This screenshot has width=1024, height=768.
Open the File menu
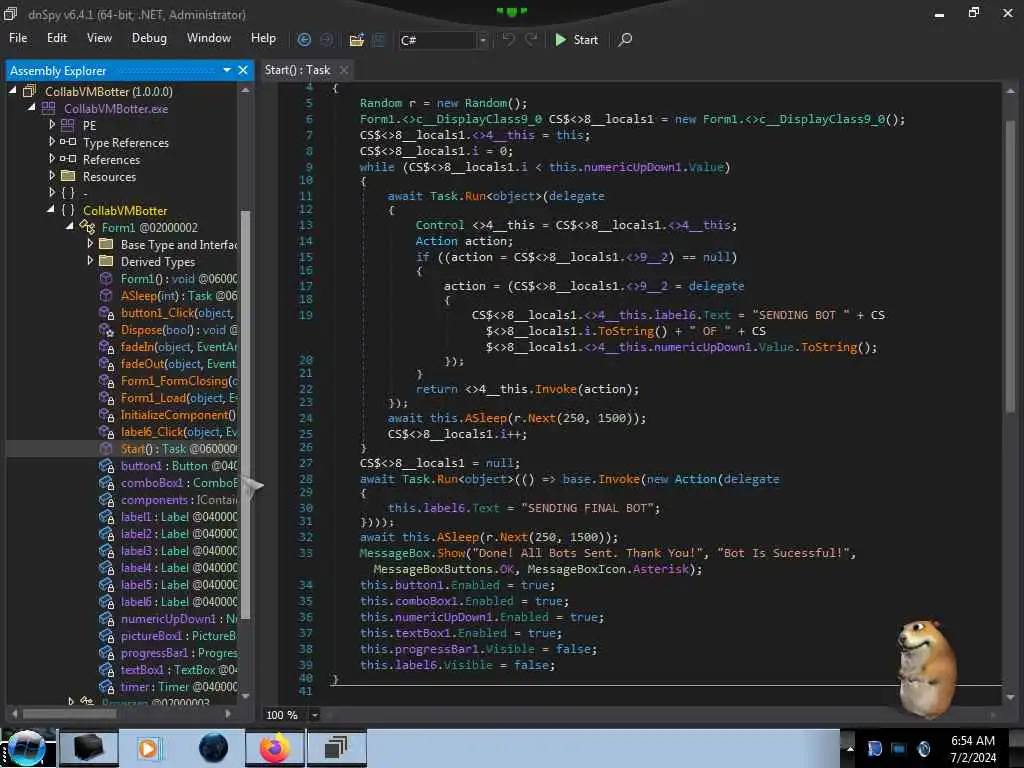(x=18, y=38)
